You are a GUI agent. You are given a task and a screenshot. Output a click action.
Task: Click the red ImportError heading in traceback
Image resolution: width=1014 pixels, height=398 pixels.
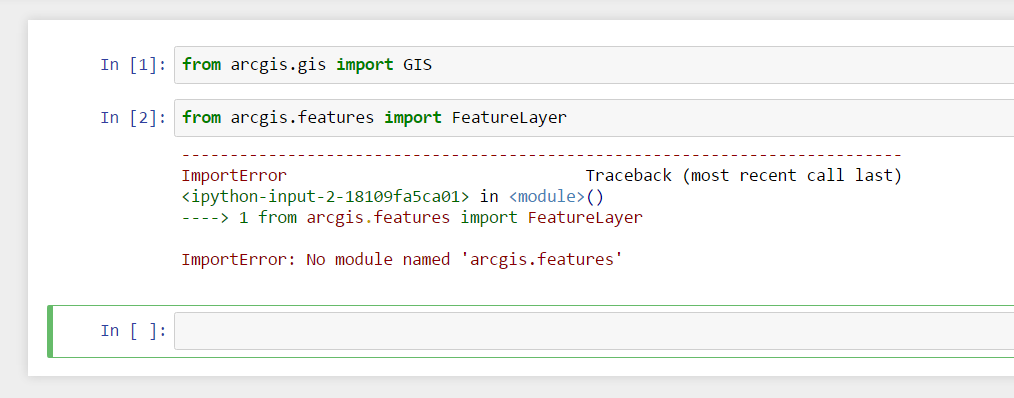[234, 175]
